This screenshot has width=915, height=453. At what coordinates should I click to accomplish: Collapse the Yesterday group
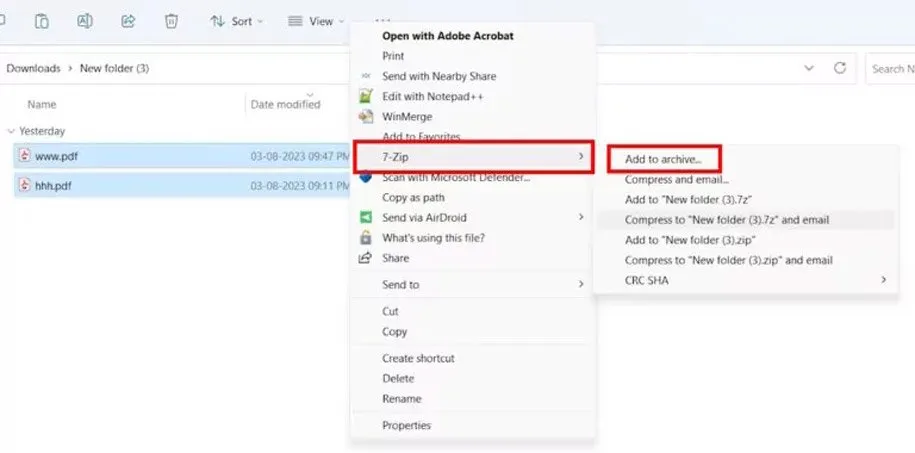coord(11,131)
